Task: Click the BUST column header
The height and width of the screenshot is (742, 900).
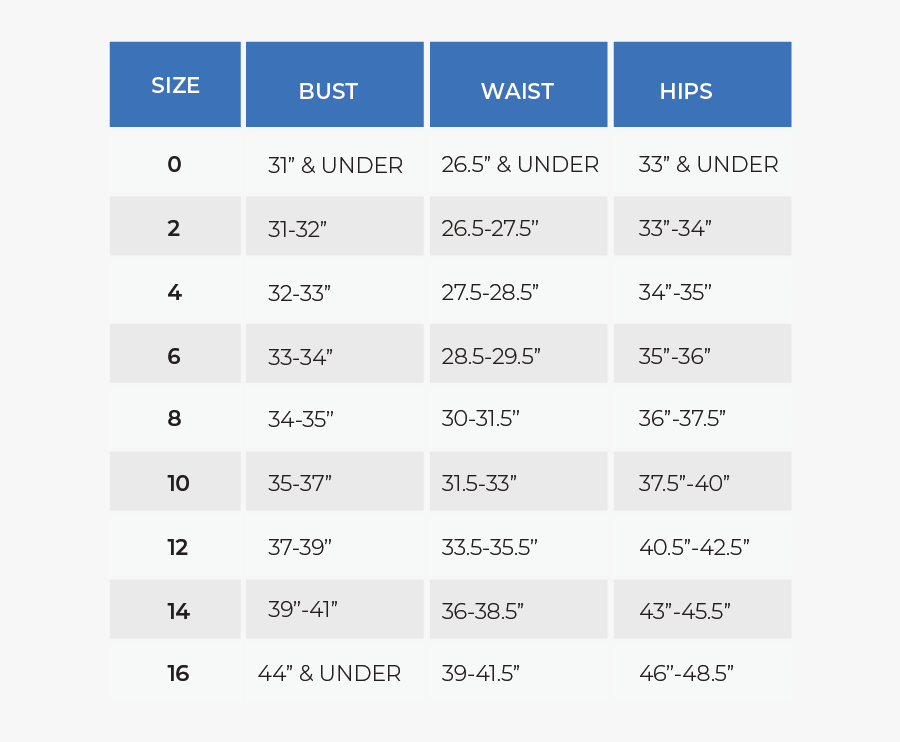Action: pyautogui.click(x=328, y=91)
